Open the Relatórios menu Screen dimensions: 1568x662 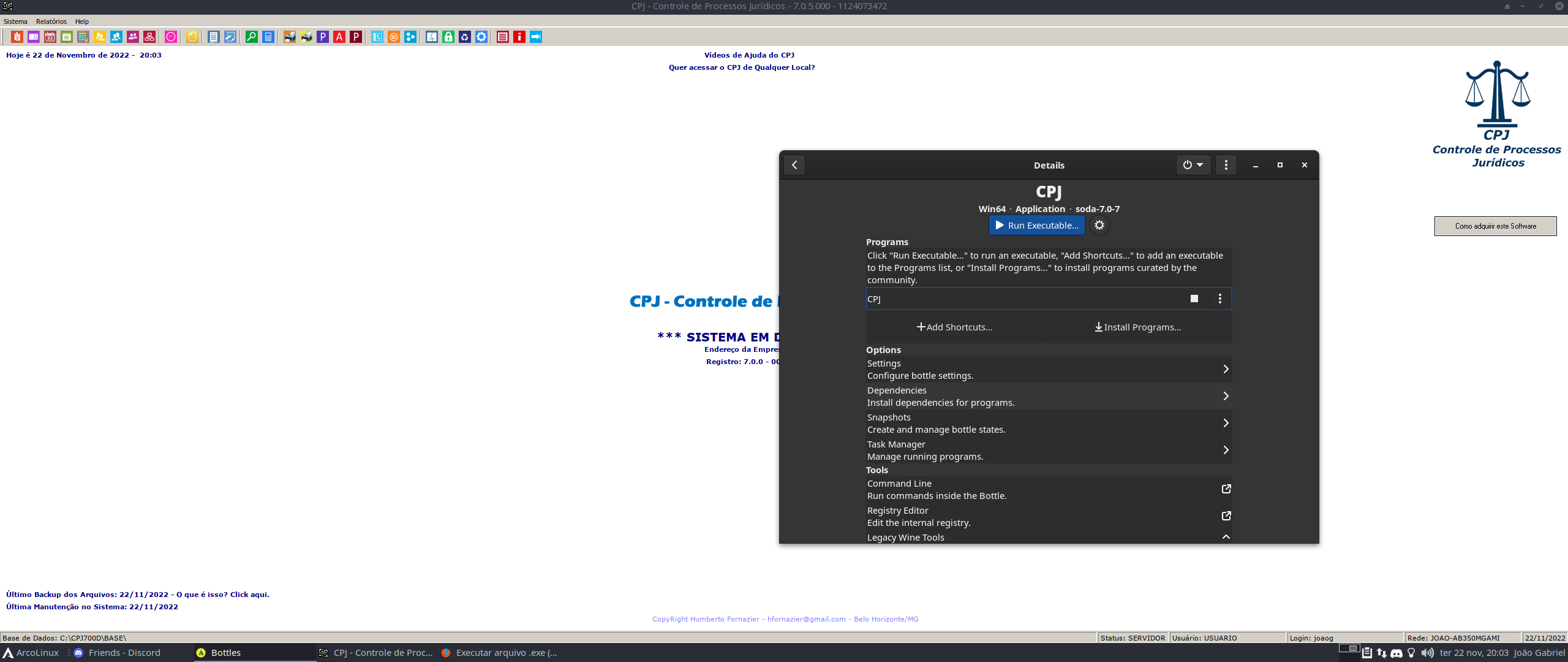point(51,21)
